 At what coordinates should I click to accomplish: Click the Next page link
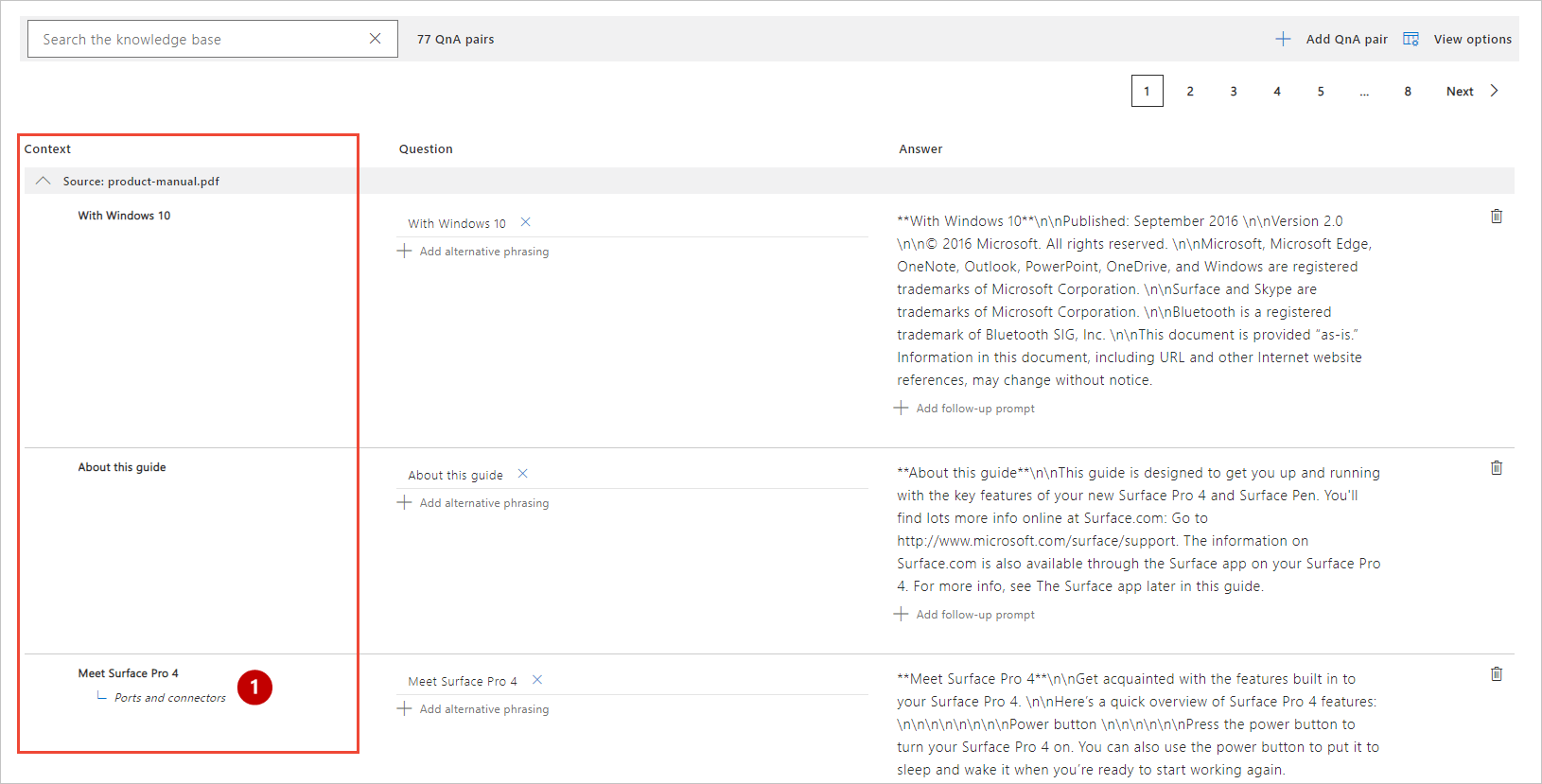[1460, 92]
